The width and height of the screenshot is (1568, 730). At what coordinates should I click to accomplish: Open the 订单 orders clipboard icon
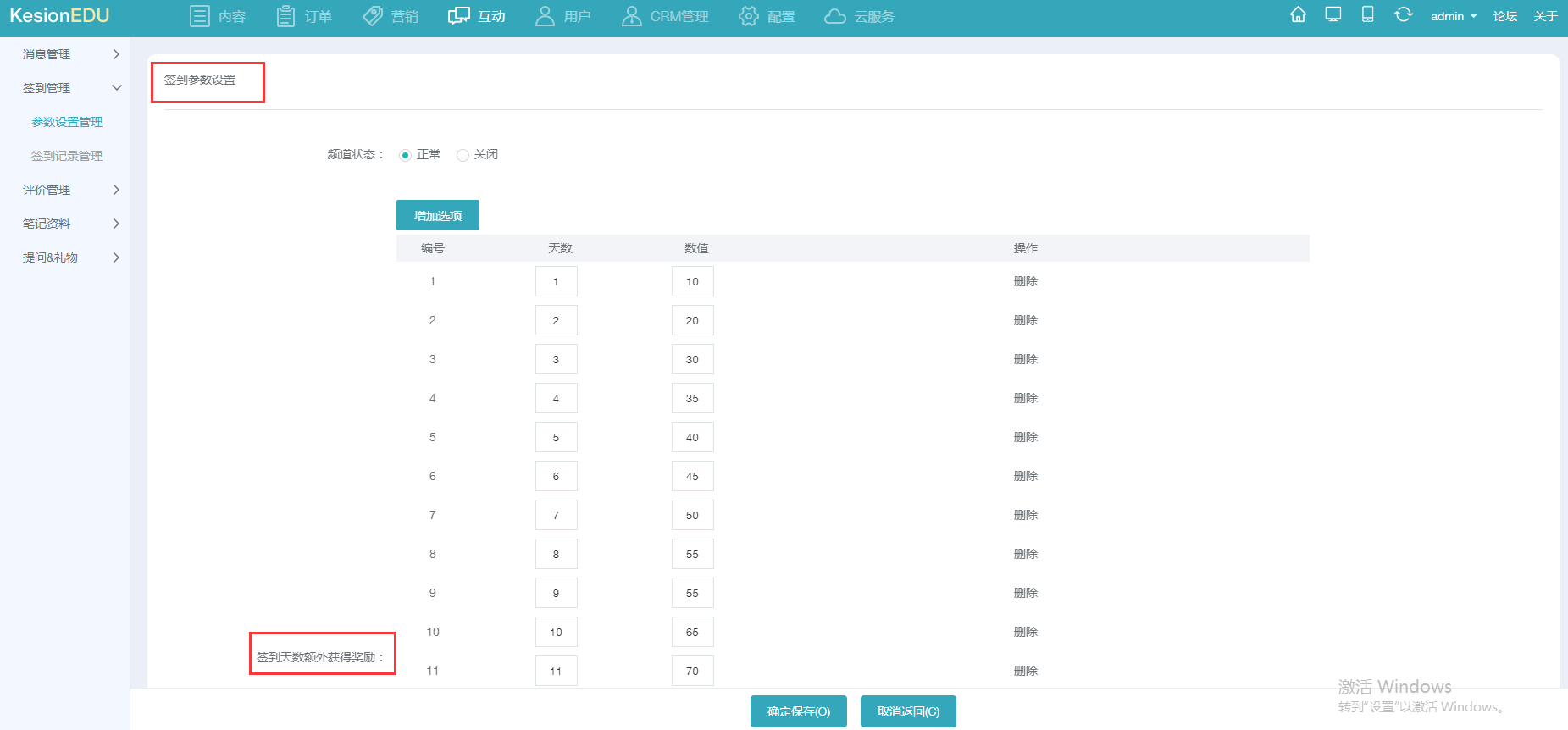pyautogui.click(x=286, y=16)
